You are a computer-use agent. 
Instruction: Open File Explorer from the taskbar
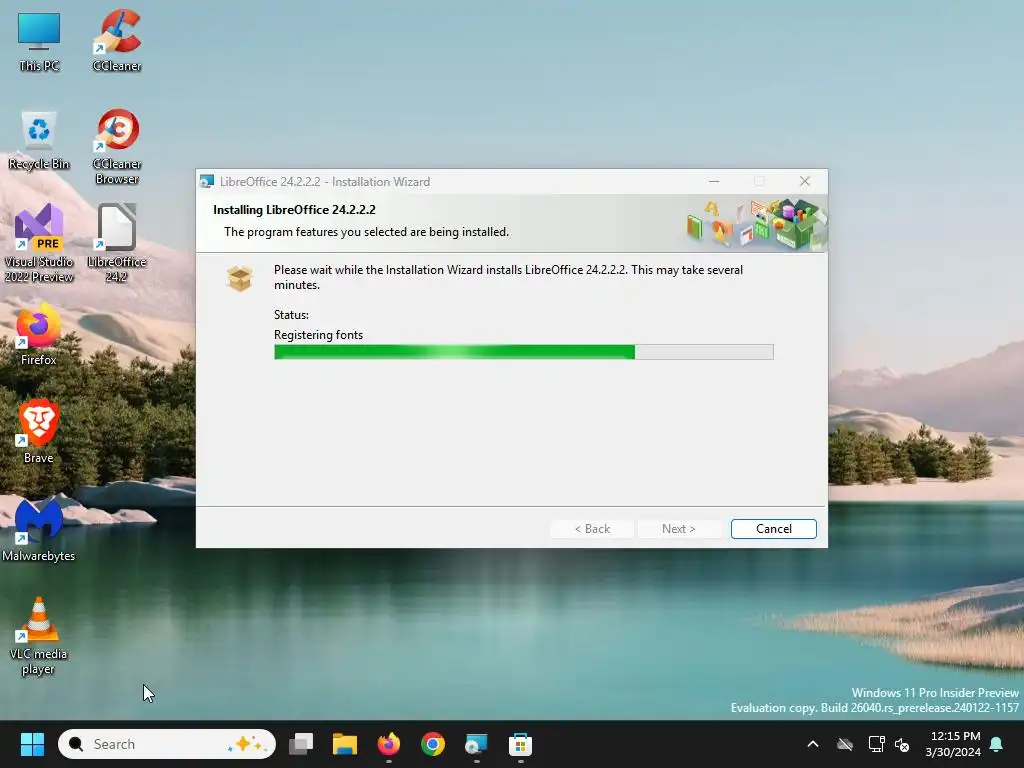click(x=345, y=744)
